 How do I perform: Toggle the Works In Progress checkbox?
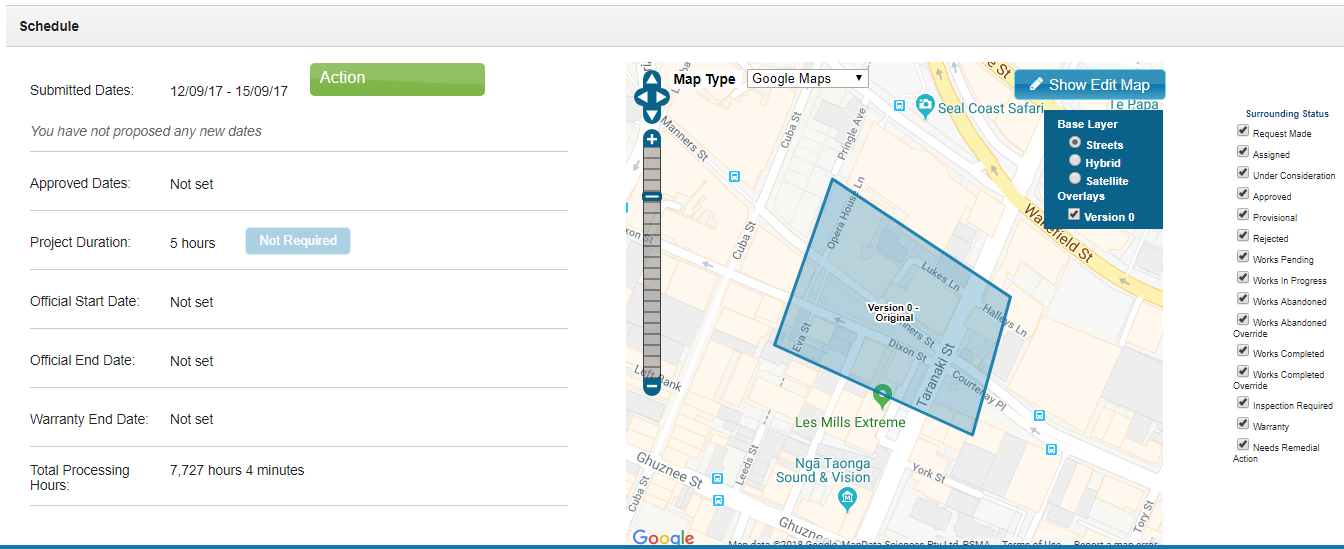pyautogui.click(x=1243, y=278)
